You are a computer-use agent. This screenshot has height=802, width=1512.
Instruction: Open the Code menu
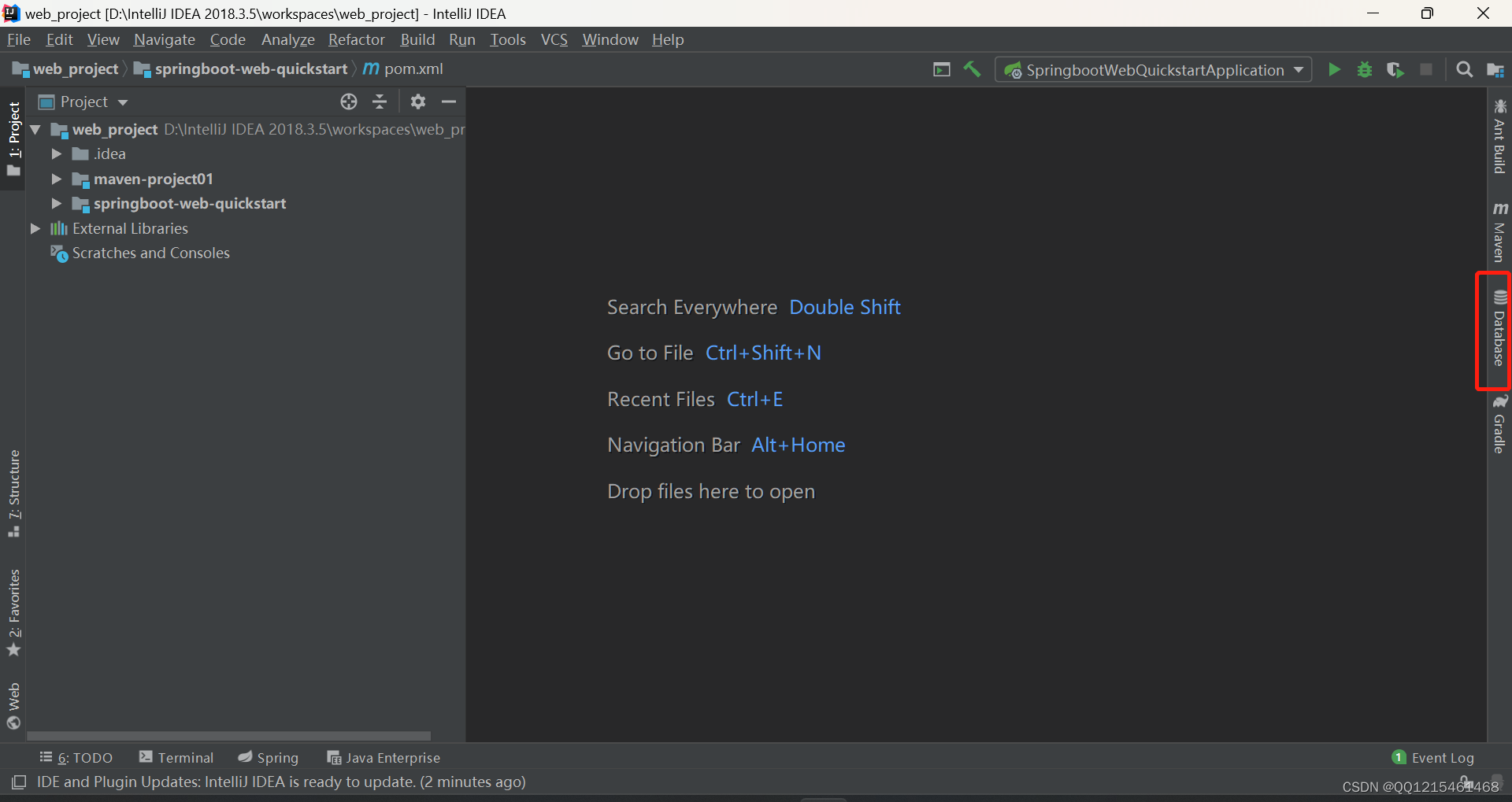(x=228, y=39)
